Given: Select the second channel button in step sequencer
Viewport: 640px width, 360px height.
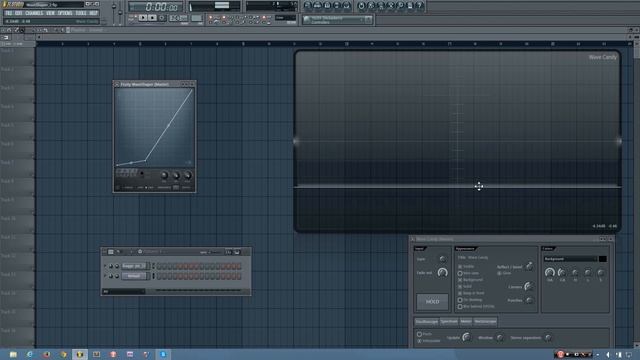Looking at the screenshot, I should (x=134, y=276).
